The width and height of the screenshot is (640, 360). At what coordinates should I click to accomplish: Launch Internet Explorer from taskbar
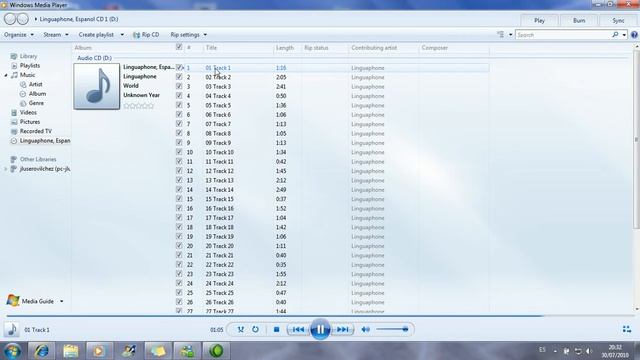coord(42,351)
